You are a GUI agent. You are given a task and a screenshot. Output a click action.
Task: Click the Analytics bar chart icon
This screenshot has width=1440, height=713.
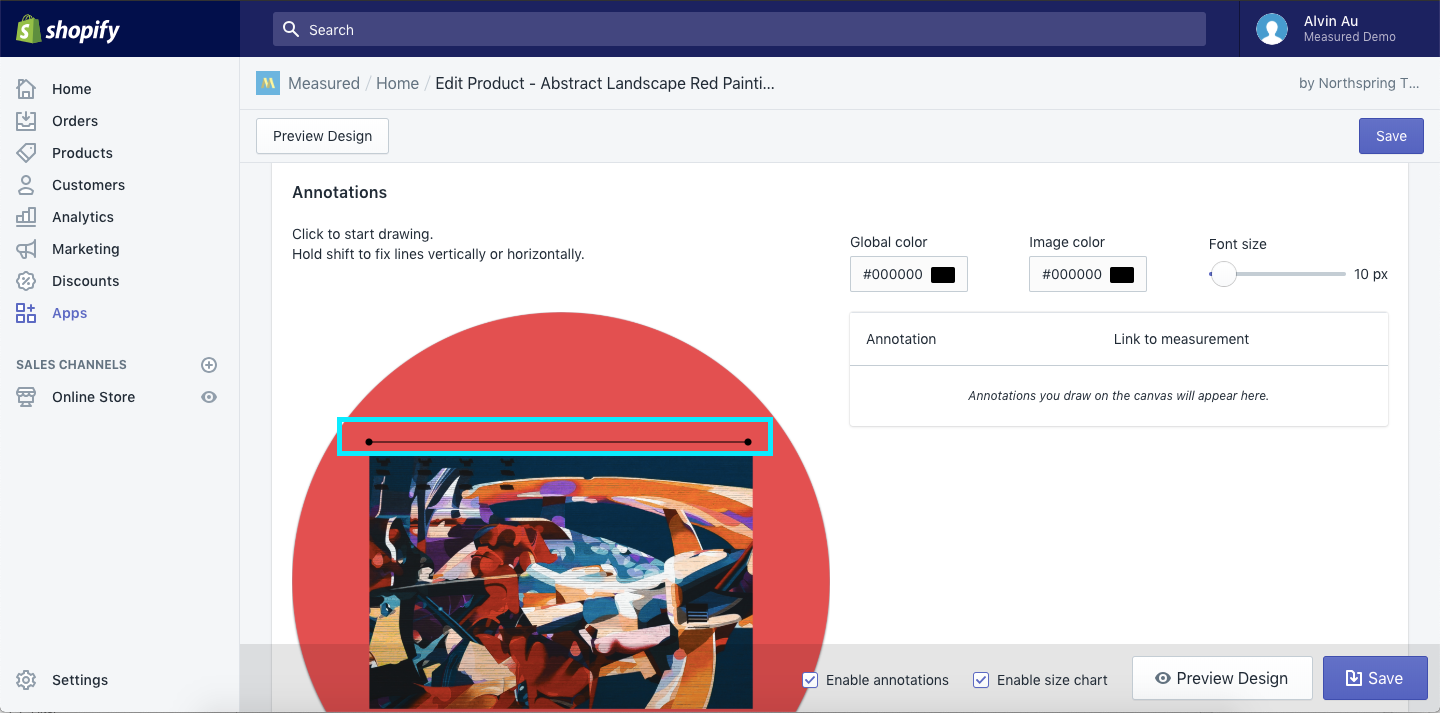click(26, 217)
